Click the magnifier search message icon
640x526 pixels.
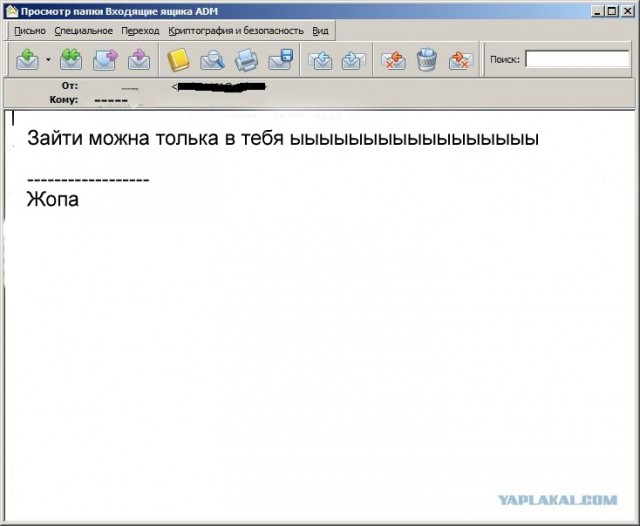[212, 60]
